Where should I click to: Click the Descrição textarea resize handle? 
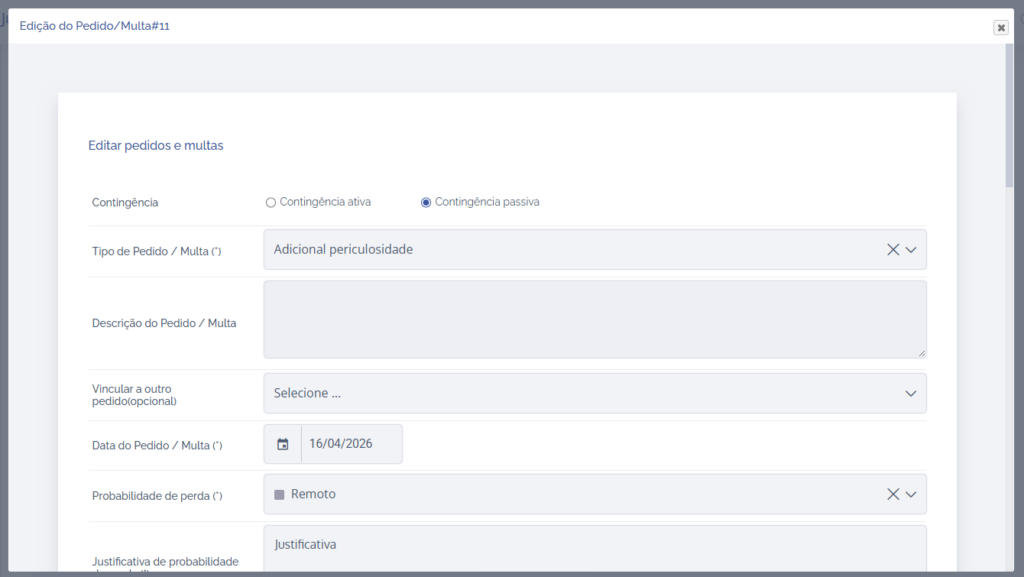[x=921, y=353]
